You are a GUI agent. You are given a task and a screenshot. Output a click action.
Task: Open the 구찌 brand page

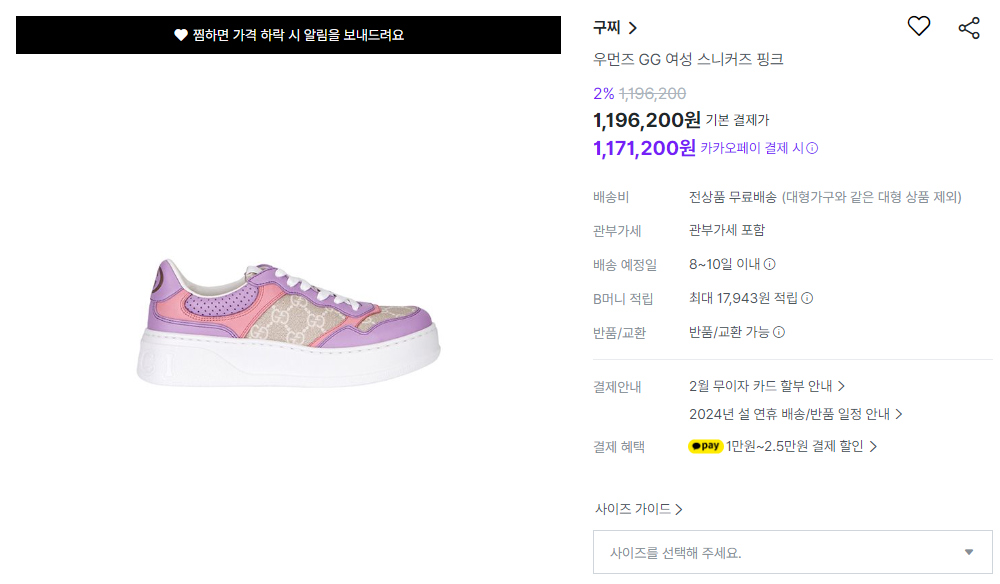click(615, 27)
